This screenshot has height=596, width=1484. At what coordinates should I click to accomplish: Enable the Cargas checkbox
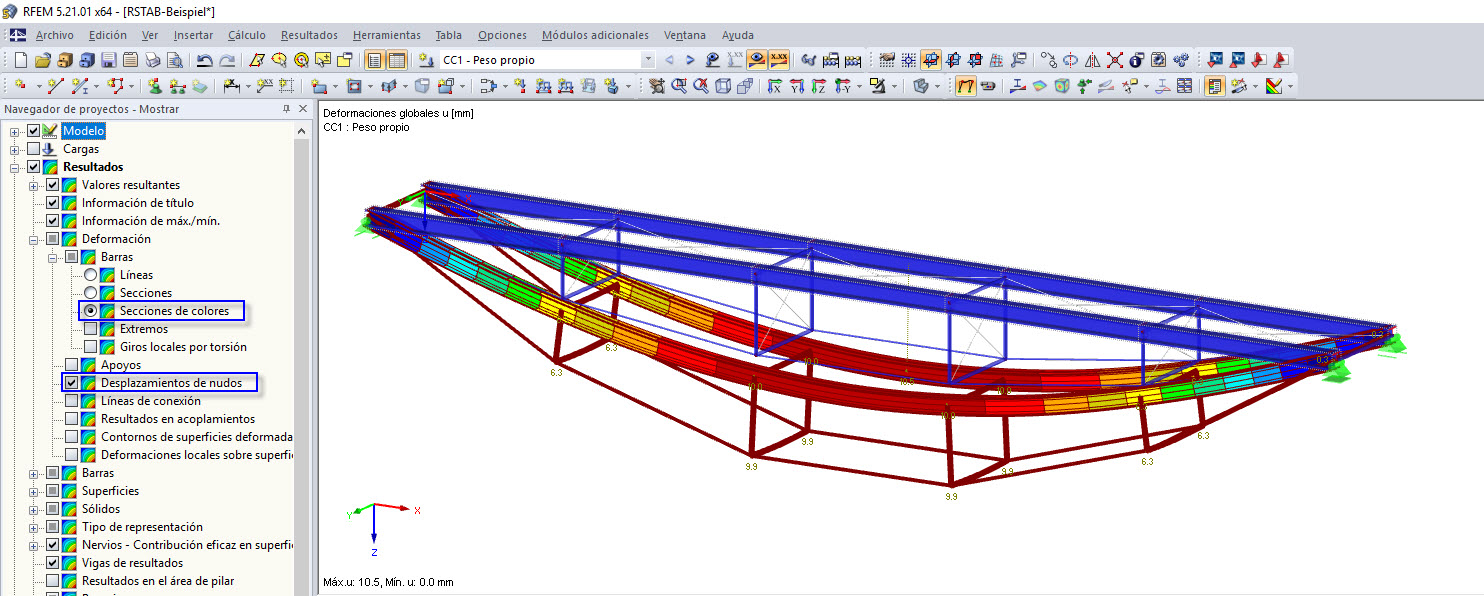34,149
